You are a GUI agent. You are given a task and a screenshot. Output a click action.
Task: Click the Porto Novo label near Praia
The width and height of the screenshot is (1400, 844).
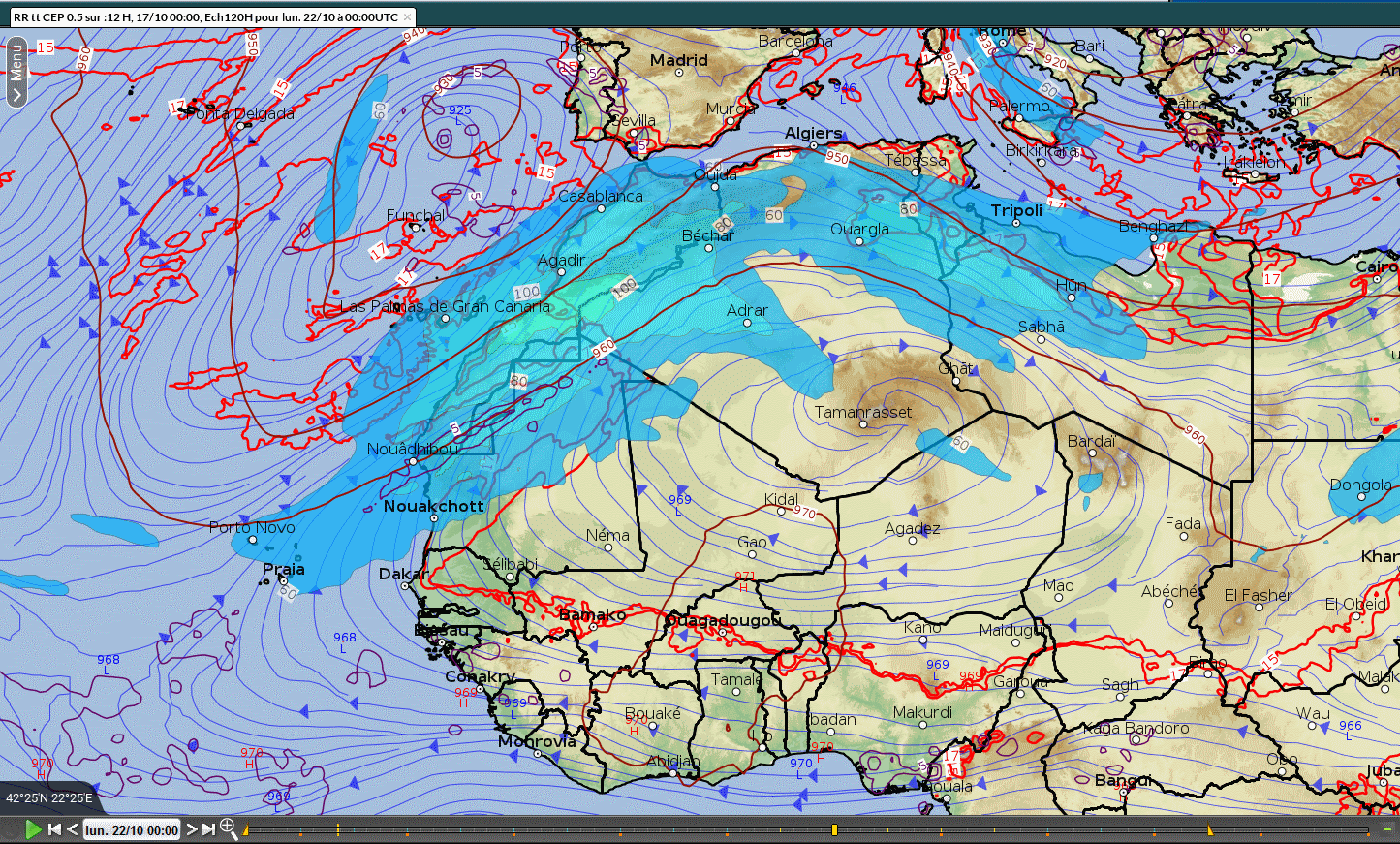[x=252, y=527]
